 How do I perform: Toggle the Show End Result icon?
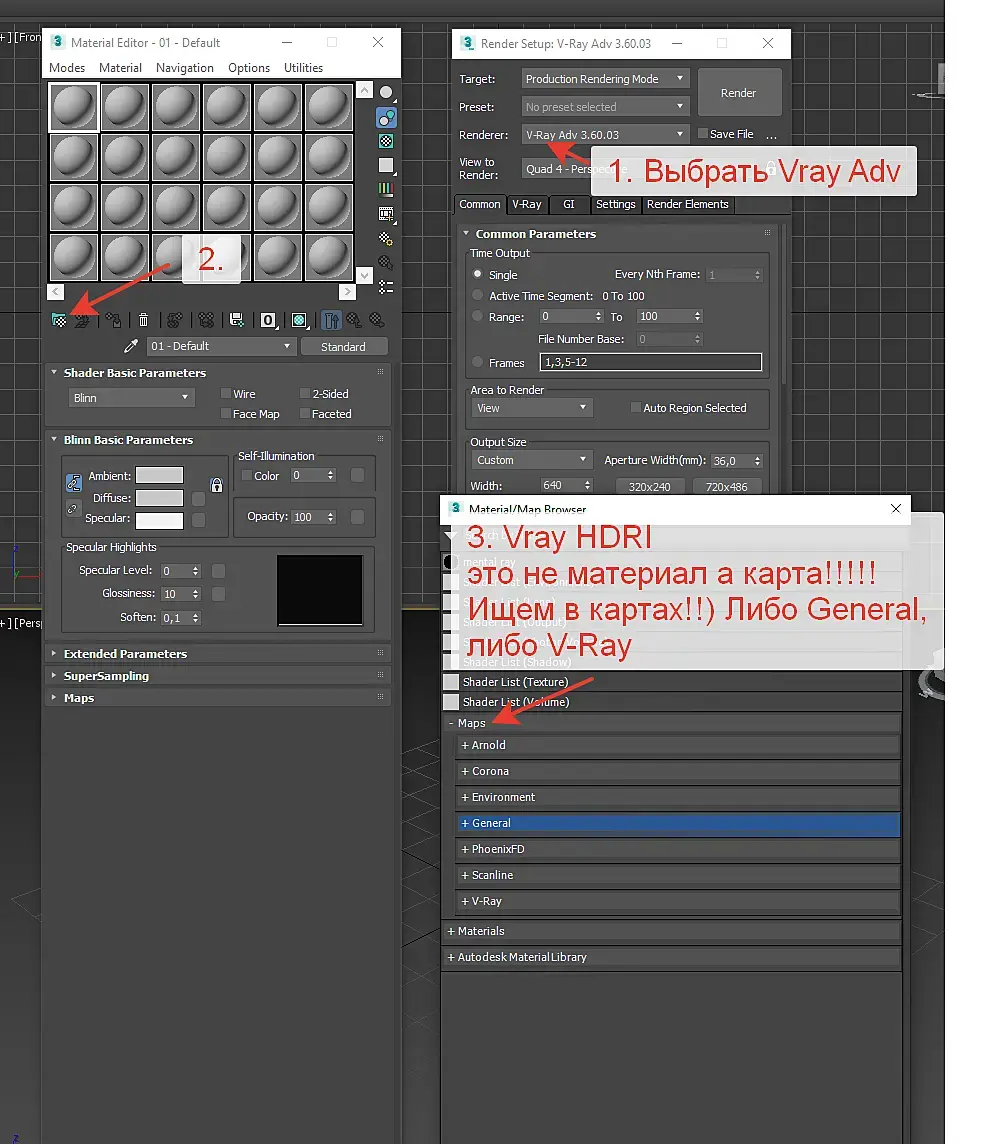(x=331, y=320)
